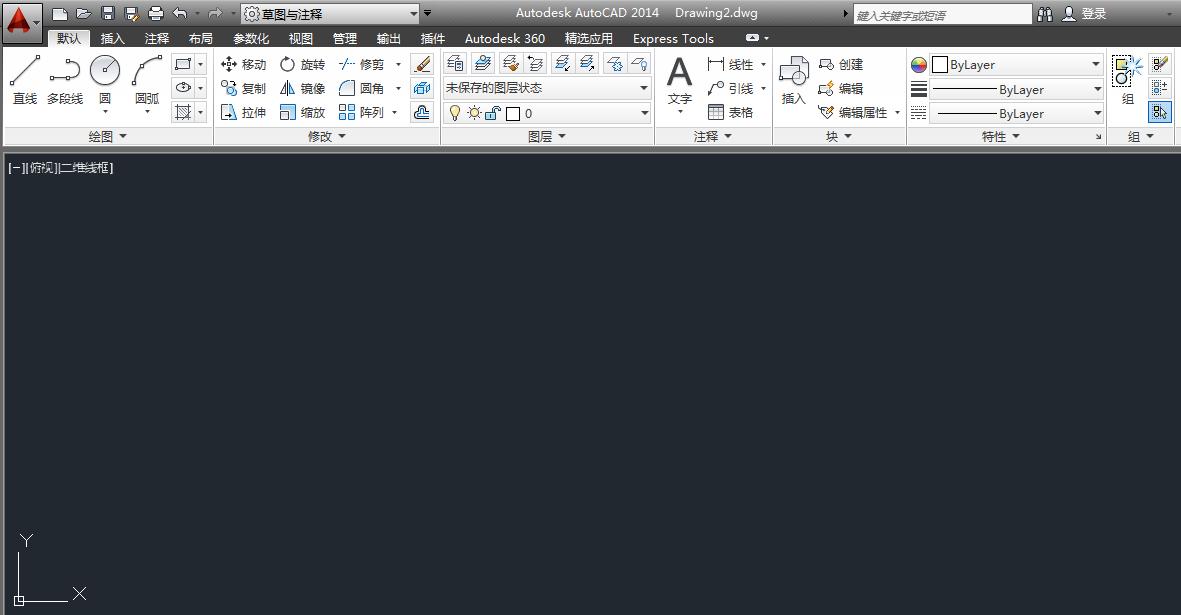Open the 草图与注释 workspace dropdown
The image size is (1181, 615).
click(x=330, y=14)
